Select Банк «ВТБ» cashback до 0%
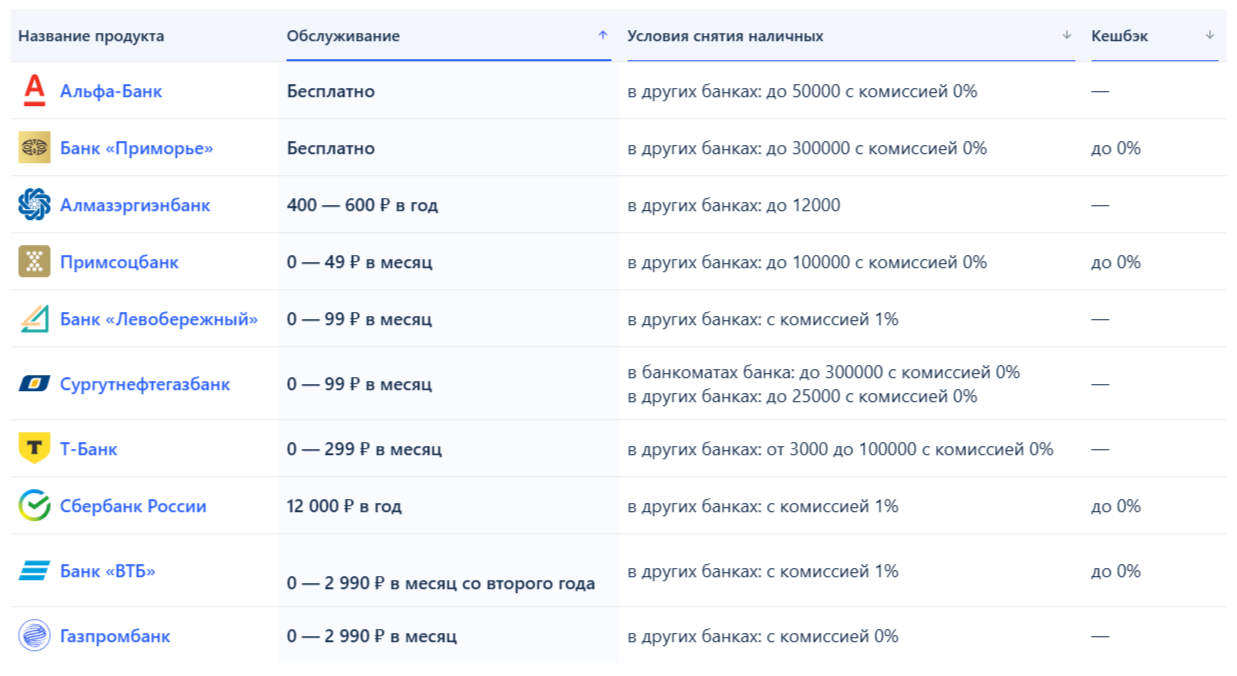The image size is (1237, 676). (1116, 571)
